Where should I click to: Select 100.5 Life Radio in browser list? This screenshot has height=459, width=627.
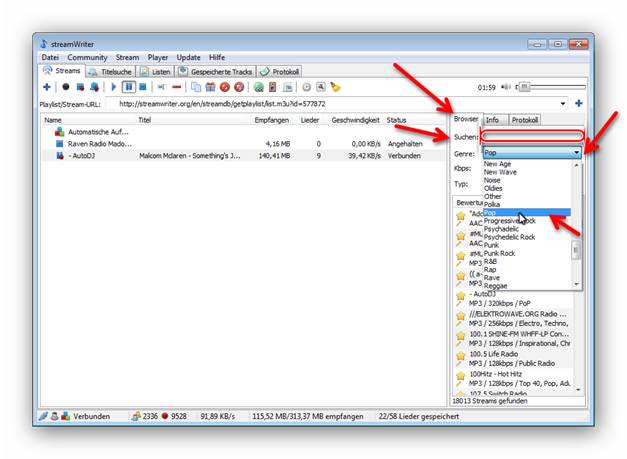pos(515,359)
